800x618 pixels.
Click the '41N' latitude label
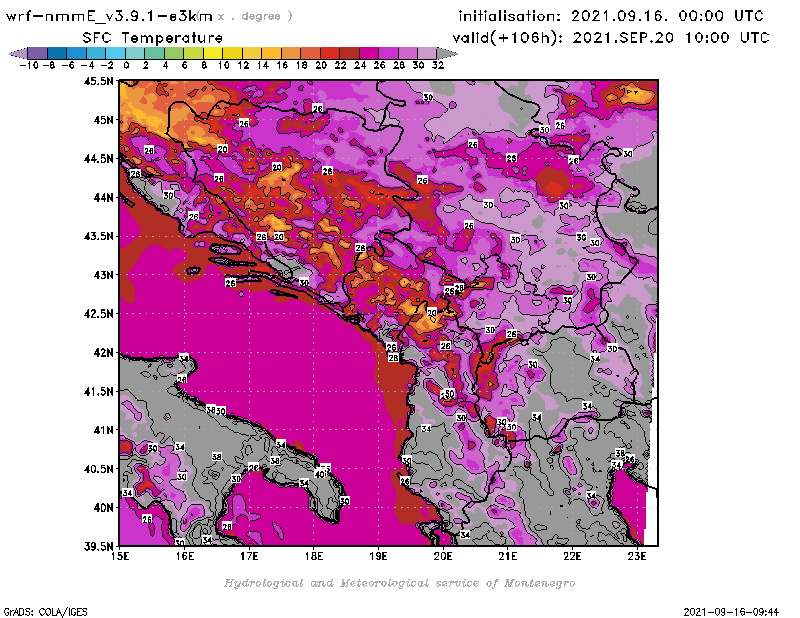(103, 430)
